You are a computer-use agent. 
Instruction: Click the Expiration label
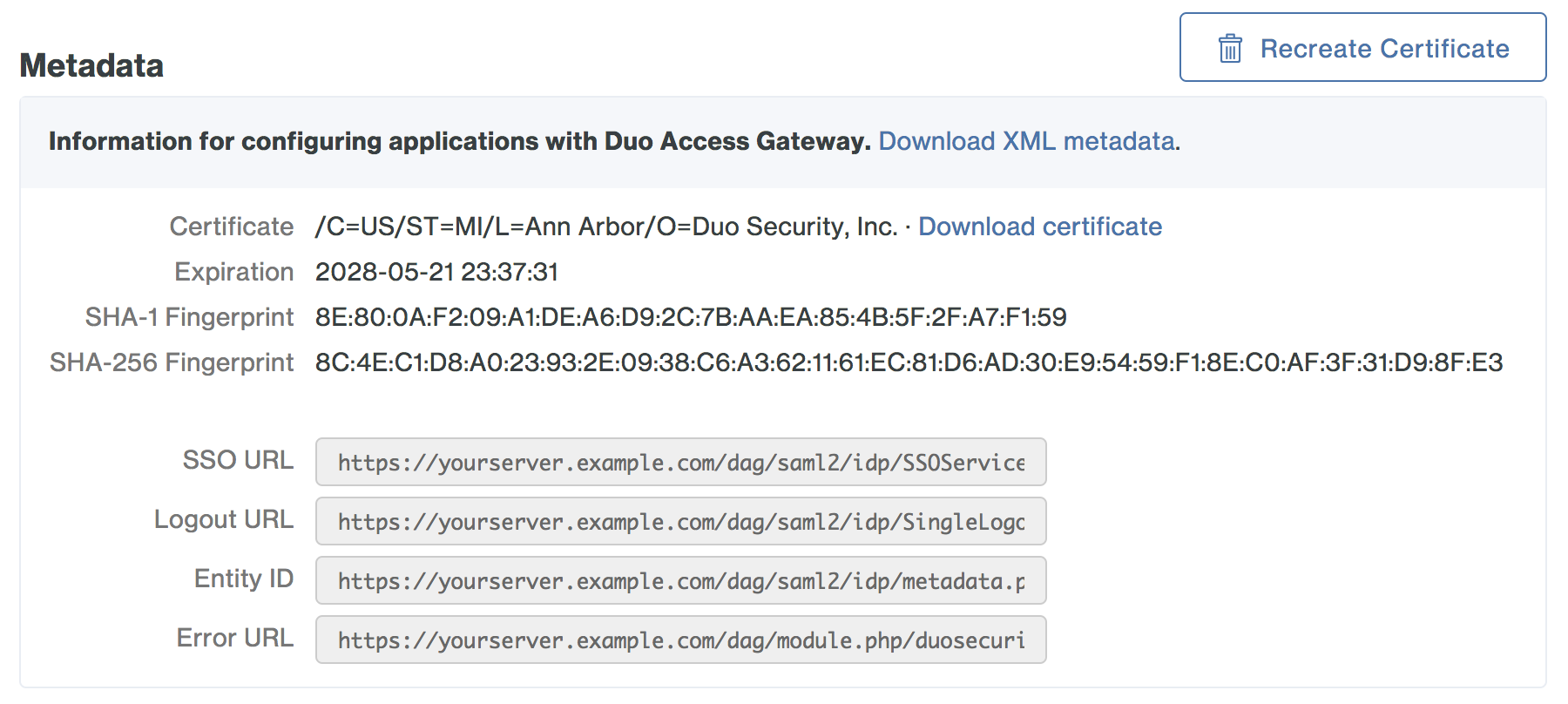[233, 272]
